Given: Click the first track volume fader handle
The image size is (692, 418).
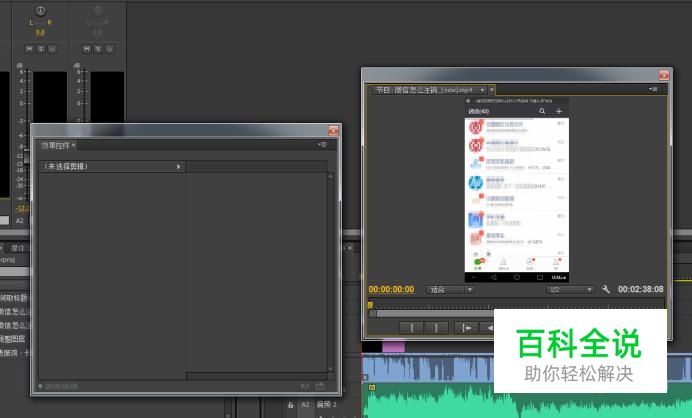Looking at the screenshot, I should pyautogui.click(x=27, y=157).
